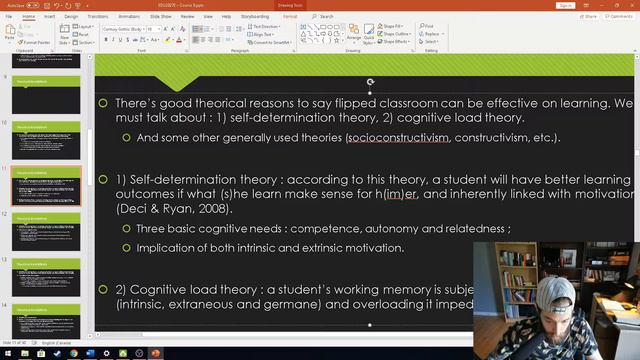This screenshot has width=640, height=360.
Task: Click Justify alignment icon
Action: 218,40
